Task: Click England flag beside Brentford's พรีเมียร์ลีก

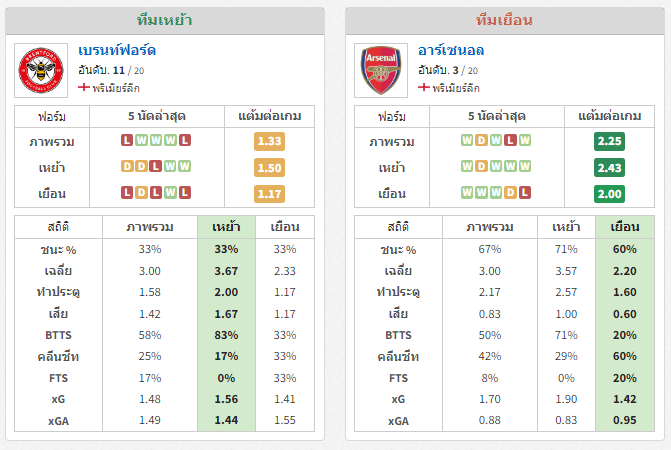Action: [x=84, y=87]
